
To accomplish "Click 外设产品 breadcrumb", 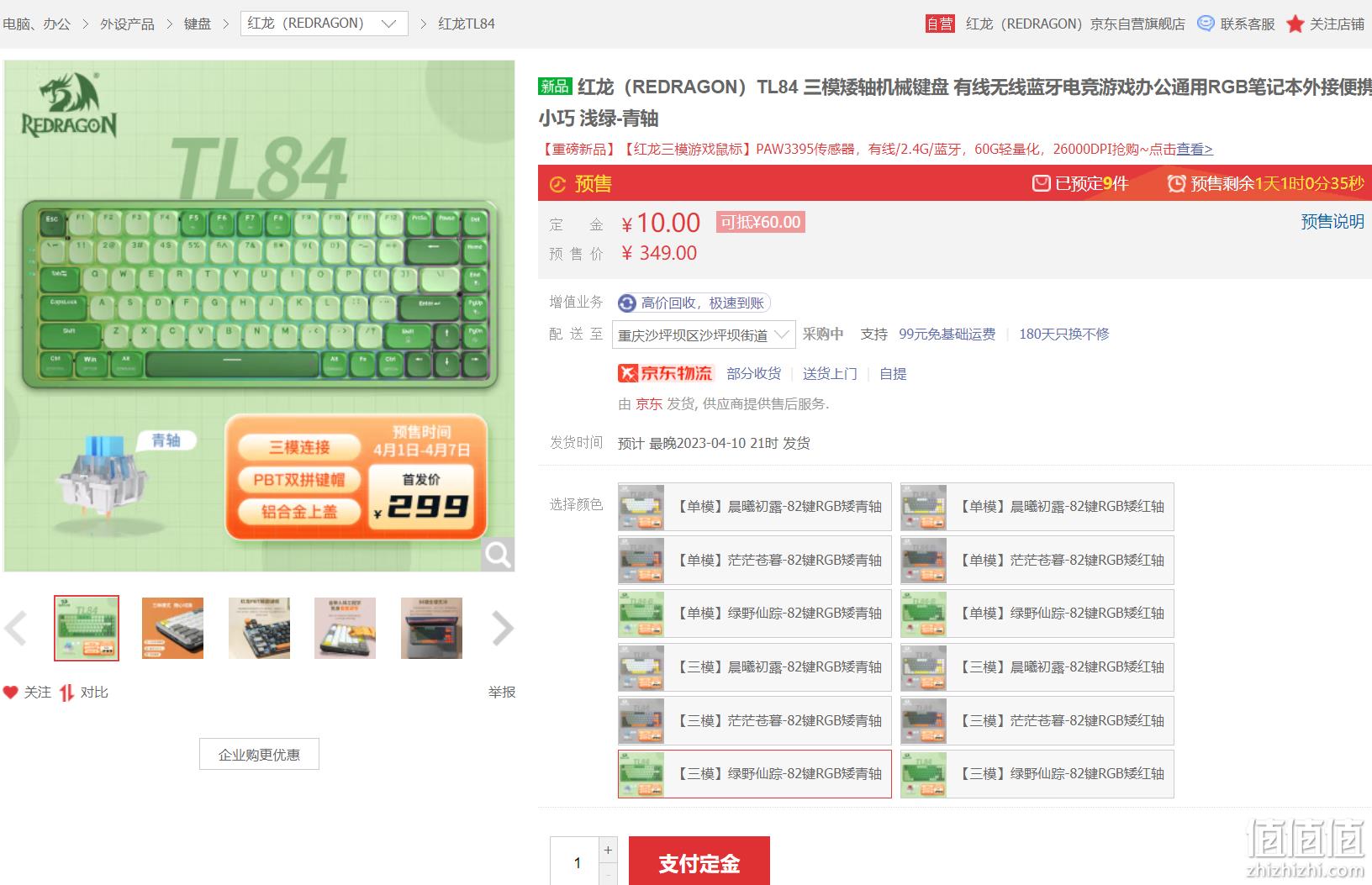I will tap(127, 24).
